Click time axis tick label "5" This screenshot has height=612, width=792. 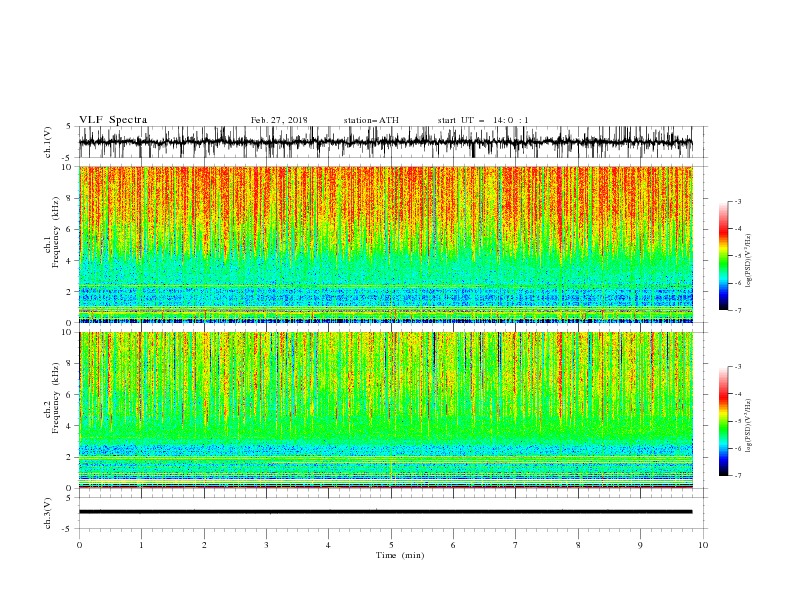tap(391, 545)
